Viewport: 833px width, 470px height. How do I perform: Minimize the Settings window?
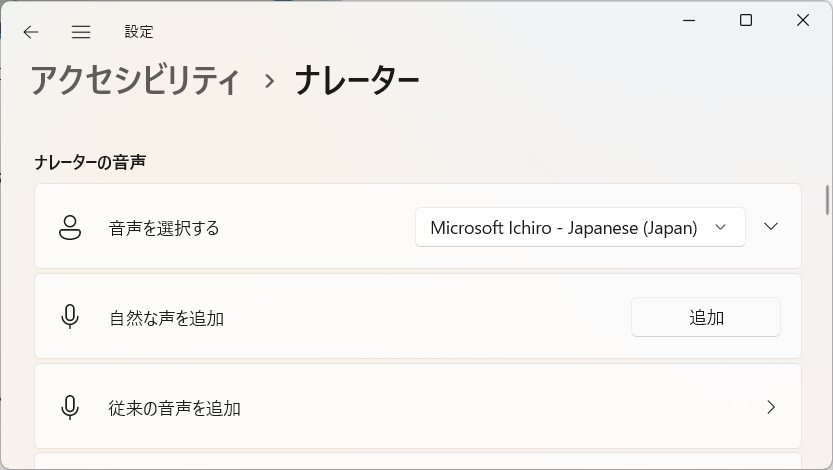pos(689,20)
